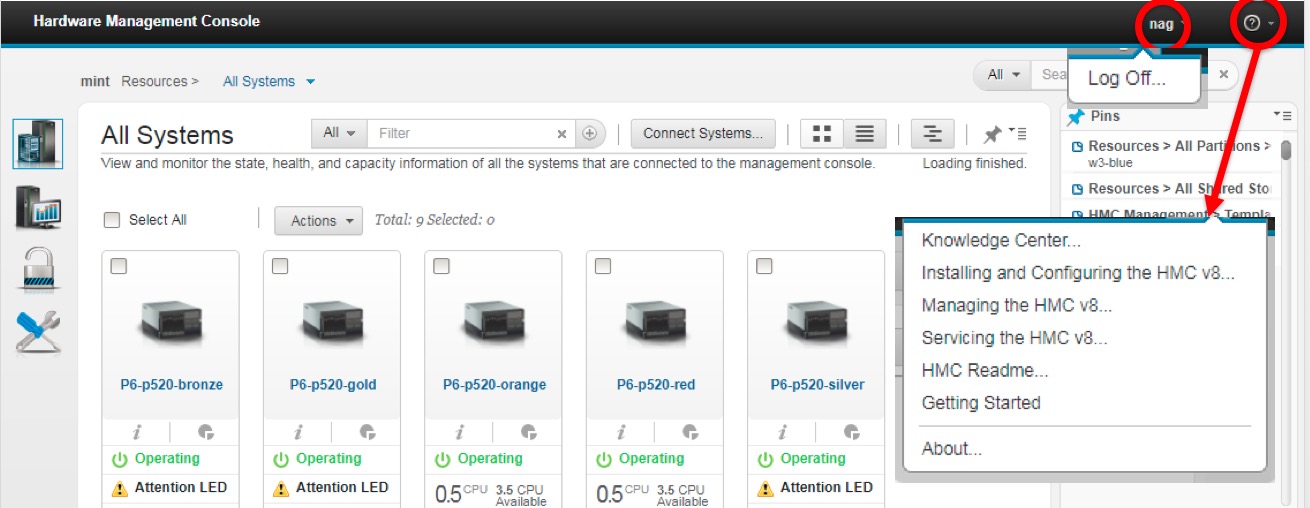Open the Serviceability tools icon
This screenshot has width=1310, height=508.
pos(38,331)
